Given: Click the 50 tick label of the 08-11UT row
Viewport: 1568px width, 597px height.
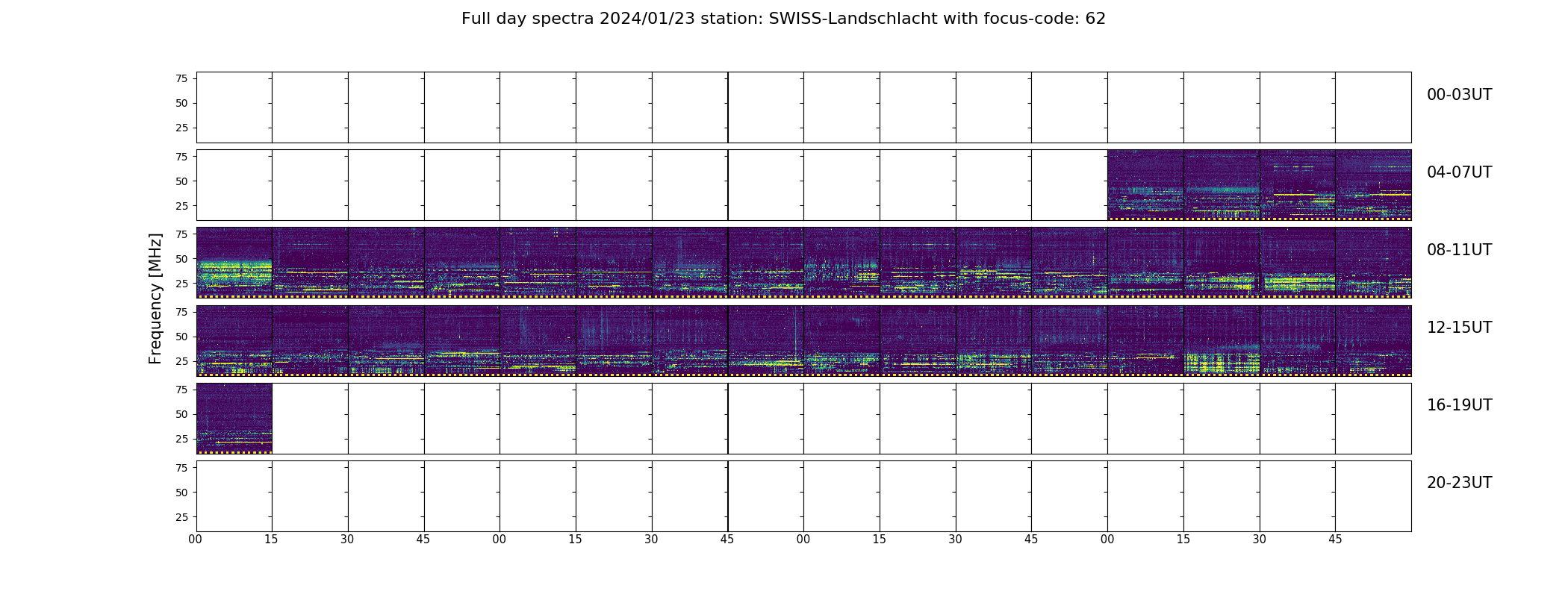Looking at the screenshot, I should click(181, 259).
